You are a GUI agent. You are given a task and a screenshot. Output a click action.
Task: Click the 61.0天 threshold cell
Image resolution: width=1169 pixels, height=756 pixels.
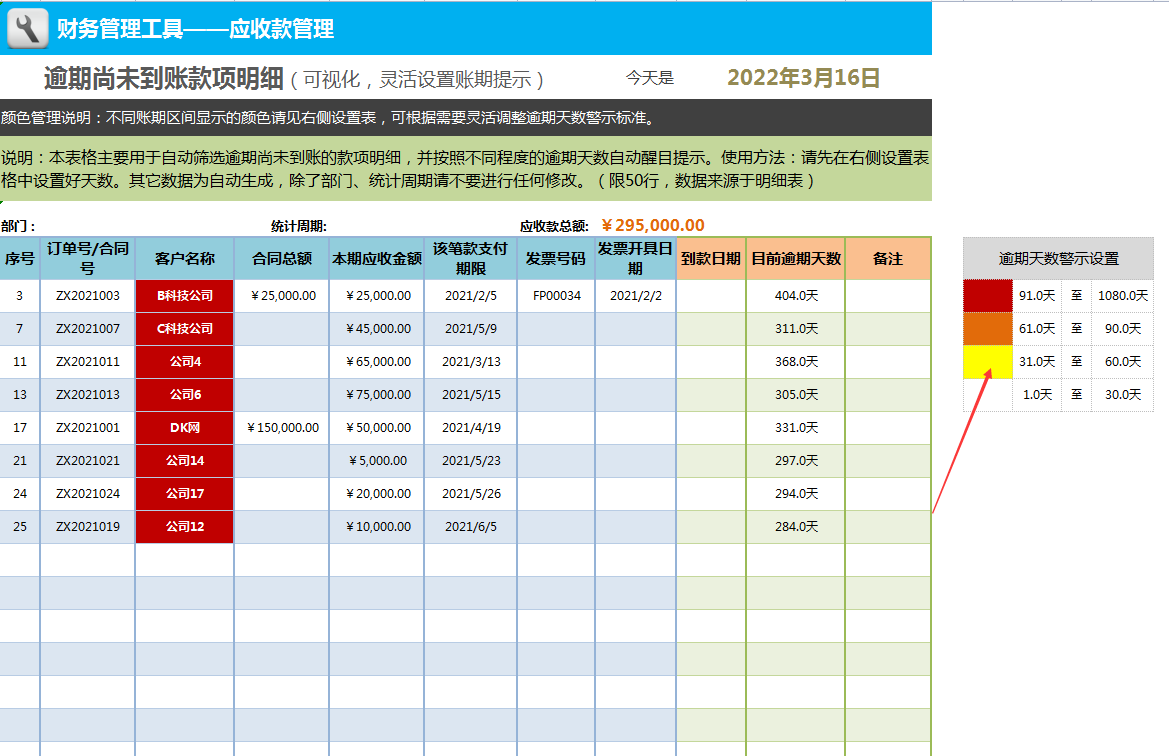(1037, 329)
